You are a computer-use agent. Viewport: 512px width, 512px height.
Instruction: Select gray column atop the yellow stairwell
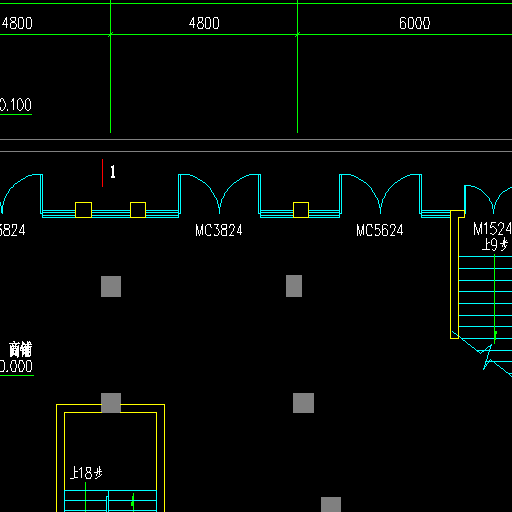tap(111, 403)
